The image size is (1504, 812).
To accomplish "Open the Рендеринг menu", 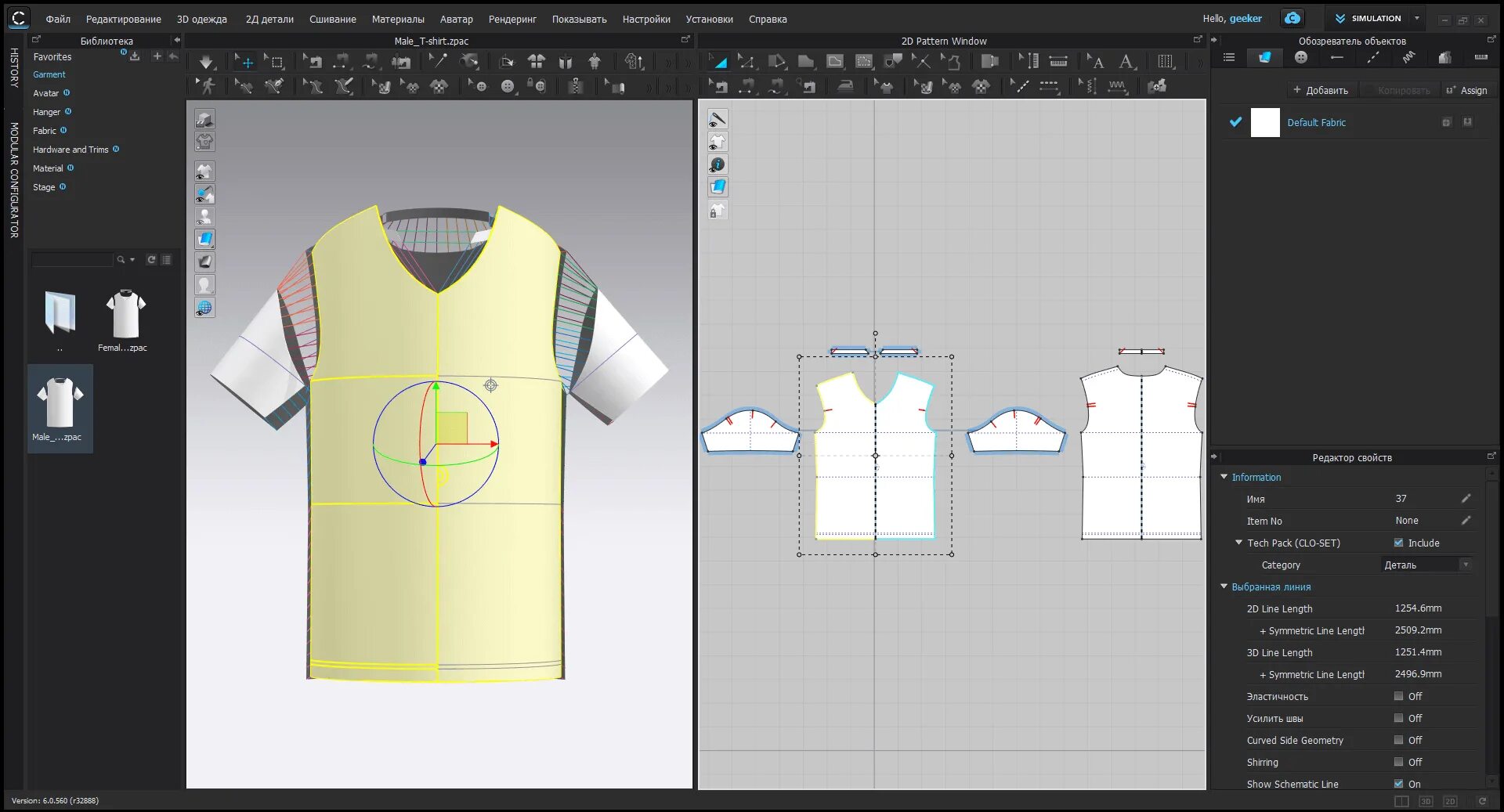I will [x=512, y=19].
